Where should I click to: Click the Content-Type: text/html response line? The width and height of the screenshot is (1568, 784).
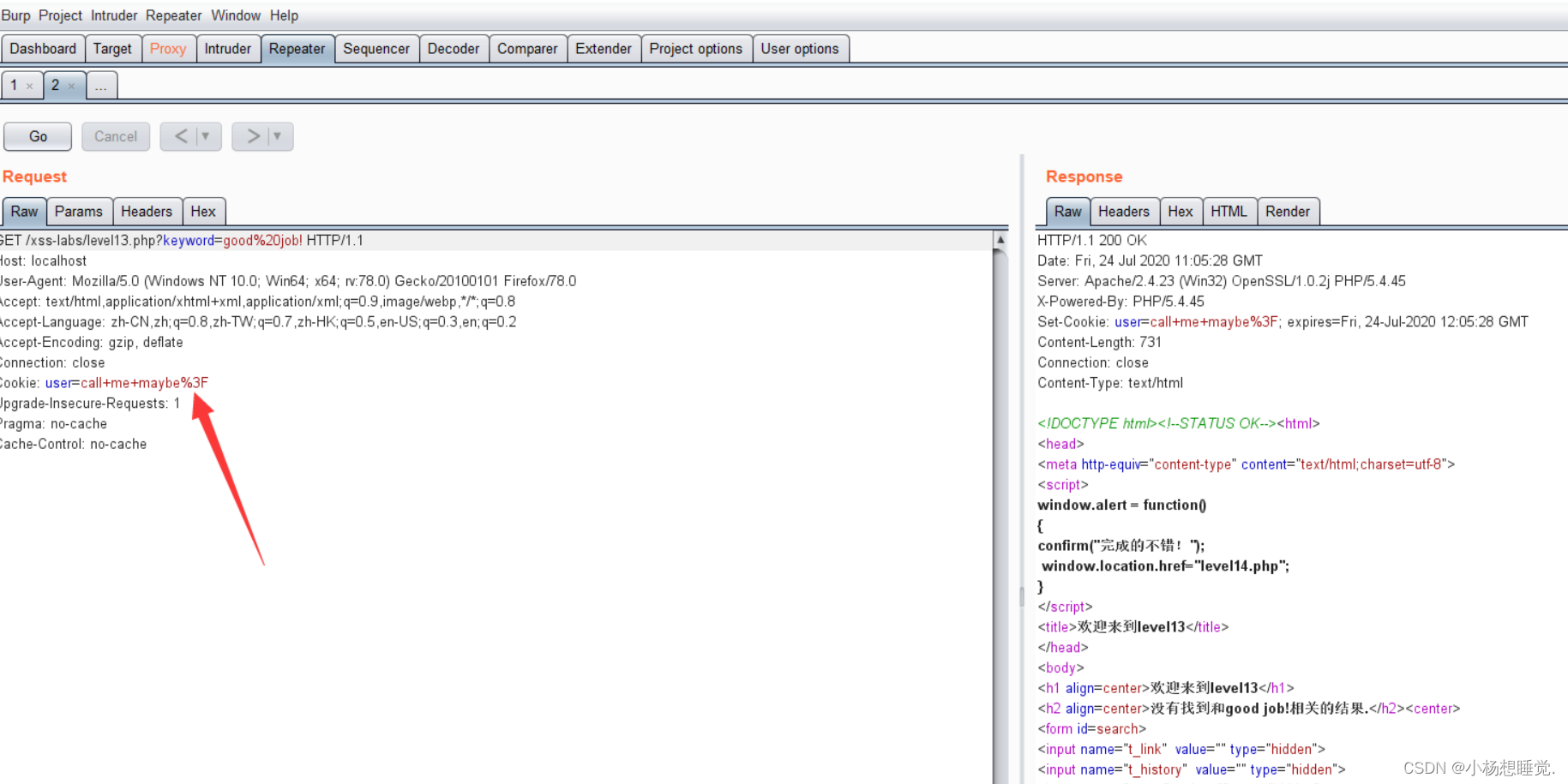tap(1110, 383)
